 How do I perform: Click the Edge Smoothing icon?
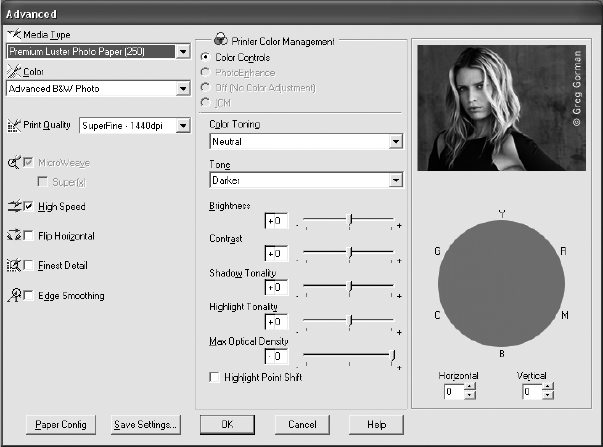(x=13, y=296)
